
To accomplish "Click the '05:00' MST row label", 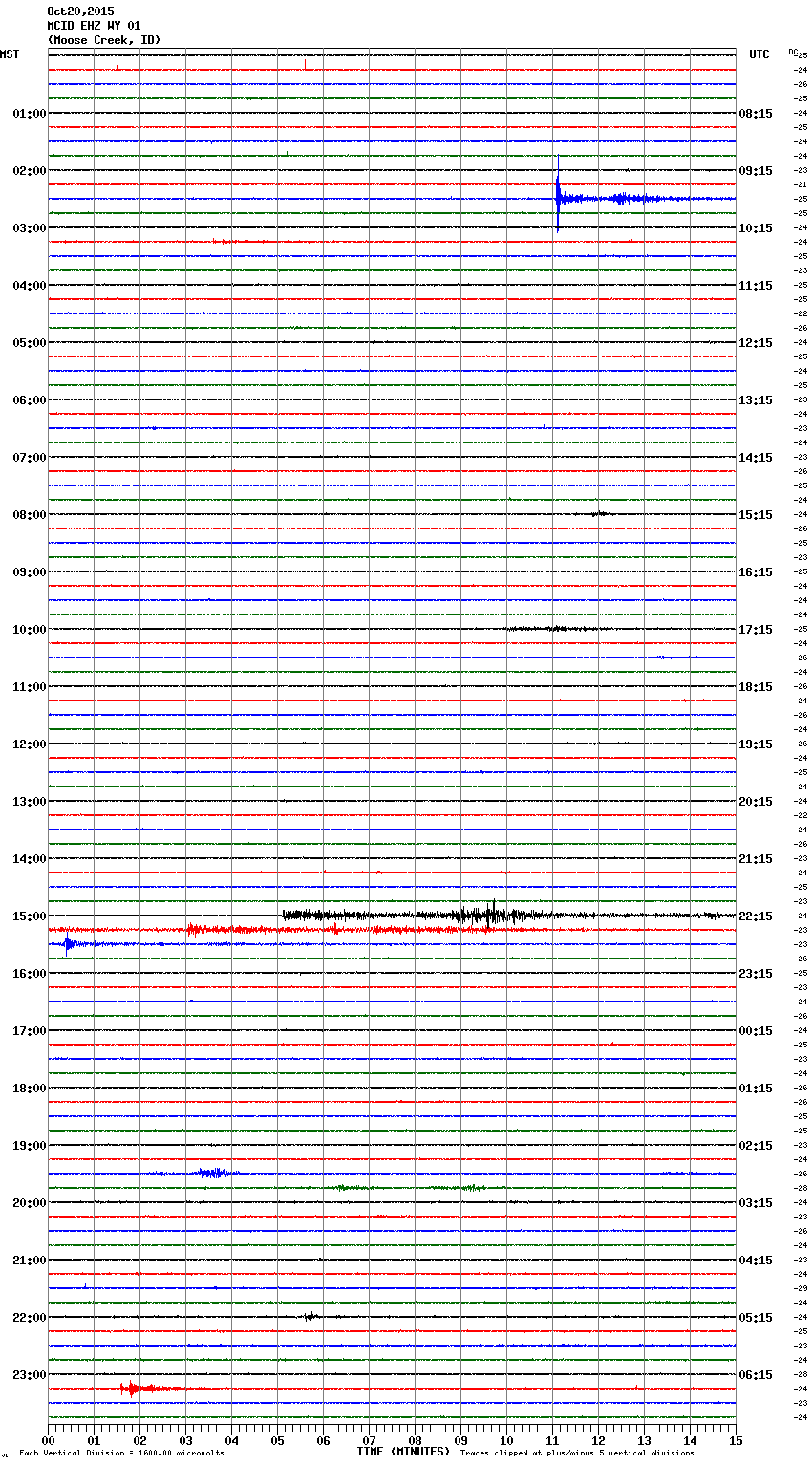I will 29,343.
